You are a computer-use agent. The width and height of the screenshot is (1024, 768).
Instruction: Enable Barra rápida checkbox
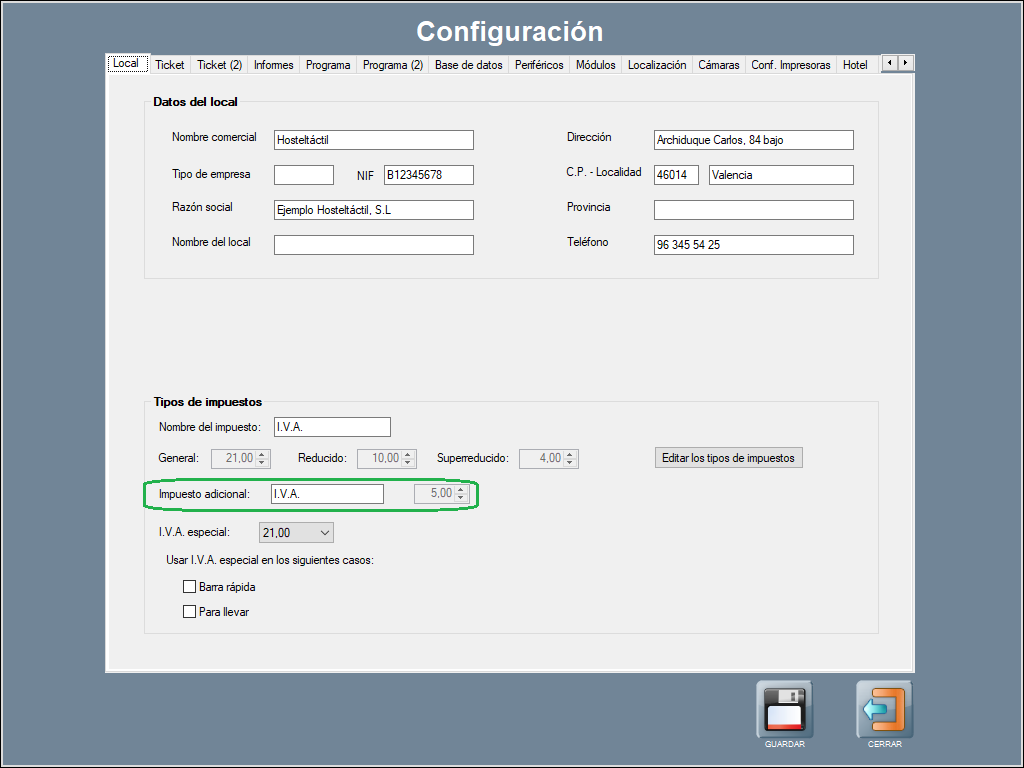pyautogui.click(x=190, y=587)
